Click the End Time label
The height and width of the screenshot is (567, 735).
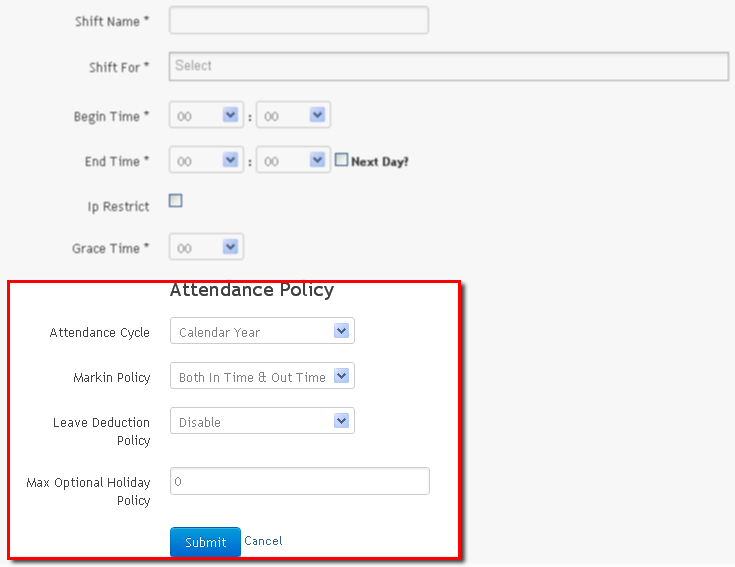point(117,162)
